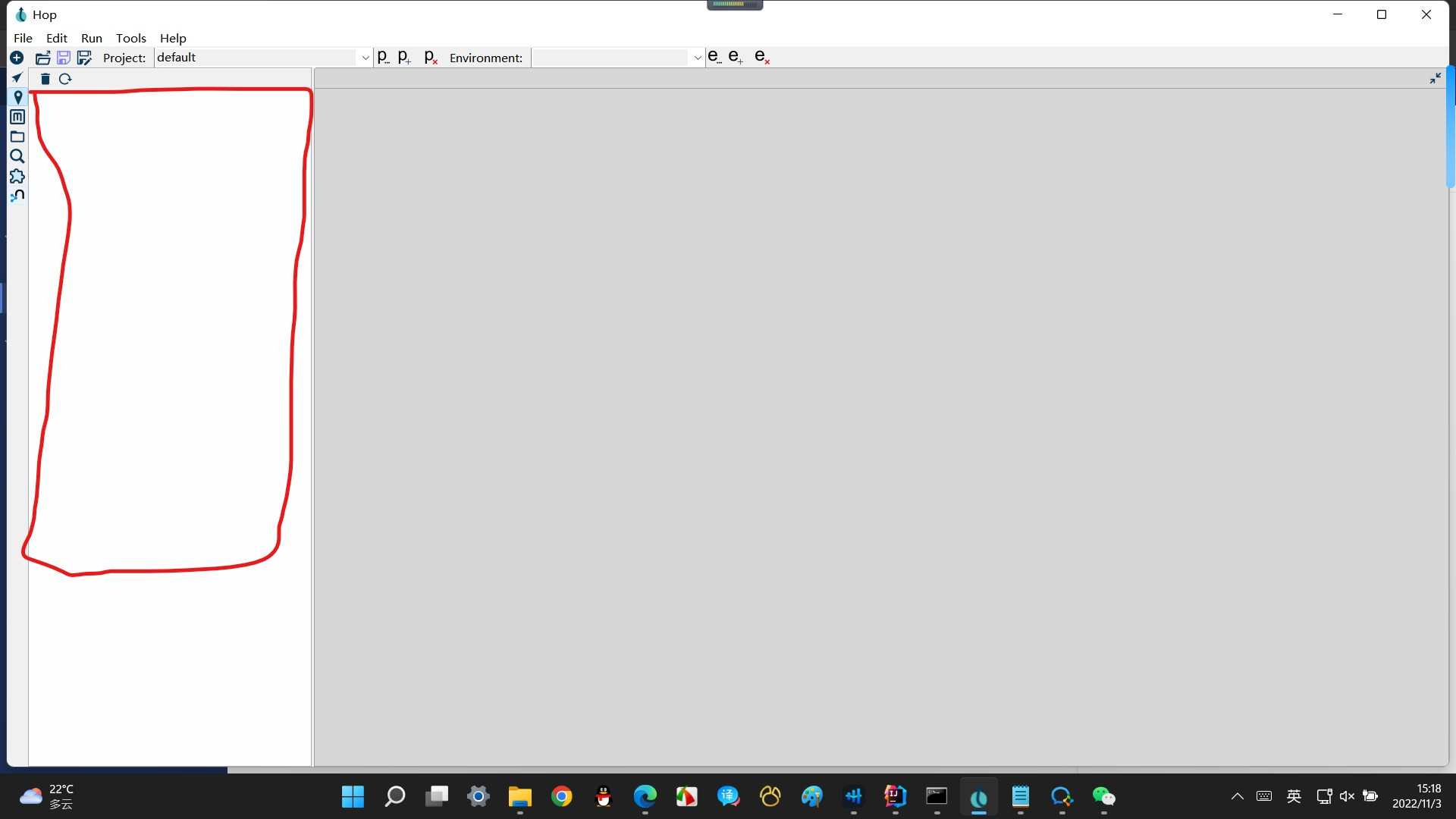
Task: Click the Save As icon
Action: click(x=84, y=58)
